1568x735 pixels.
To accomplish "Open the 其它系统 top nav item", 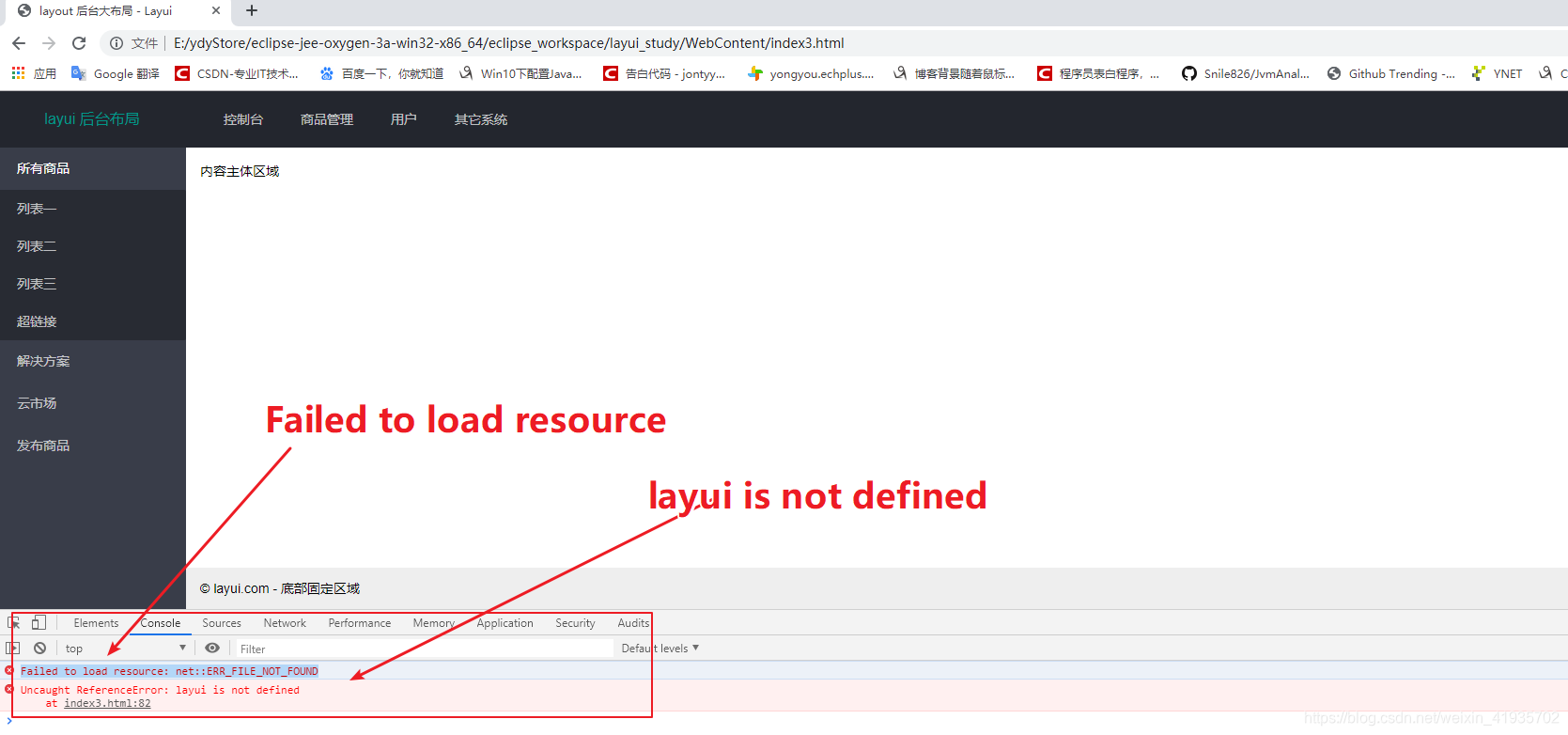I will click(x=481, y=119).
